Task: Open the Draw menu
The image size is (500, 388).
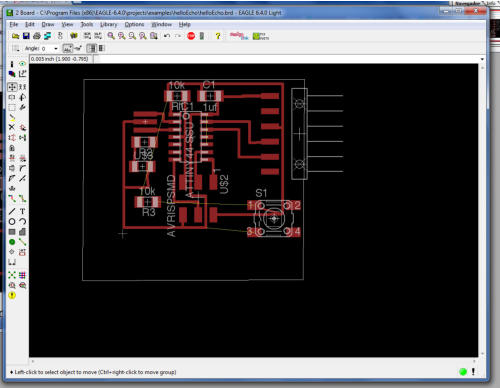Action: [x=48, y=24]
